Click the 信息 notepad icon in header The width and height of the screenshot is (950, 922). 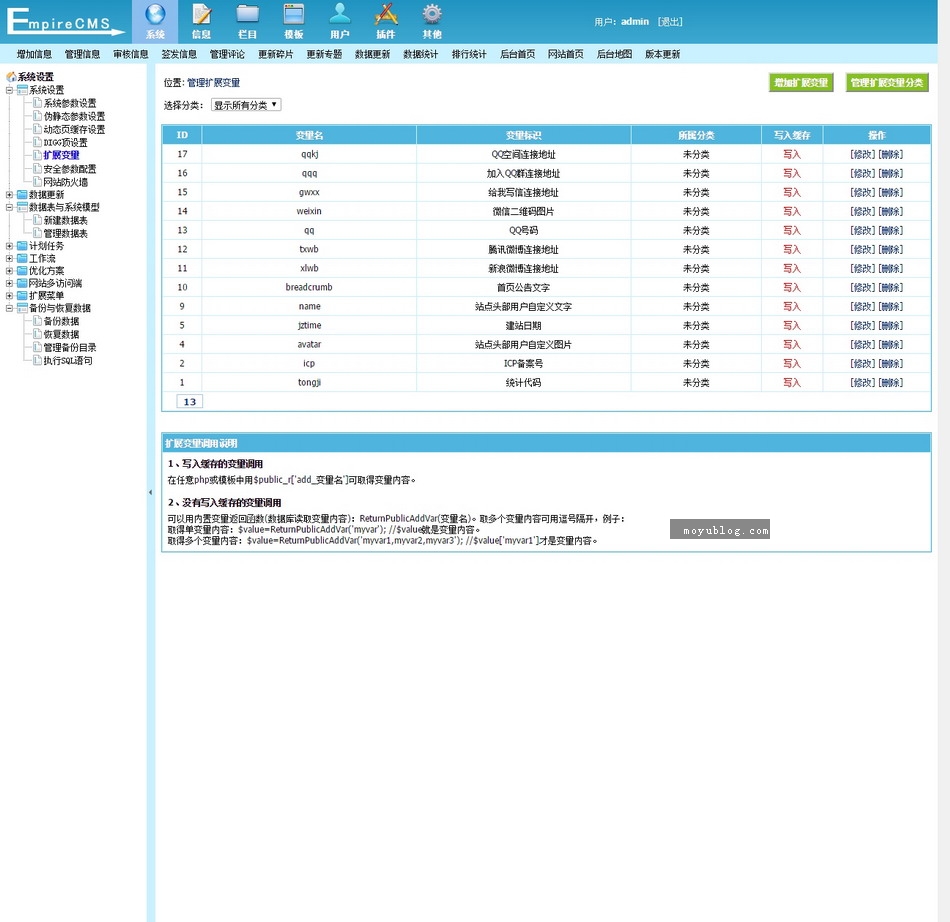pyautogui.click(x=201, y=15)
